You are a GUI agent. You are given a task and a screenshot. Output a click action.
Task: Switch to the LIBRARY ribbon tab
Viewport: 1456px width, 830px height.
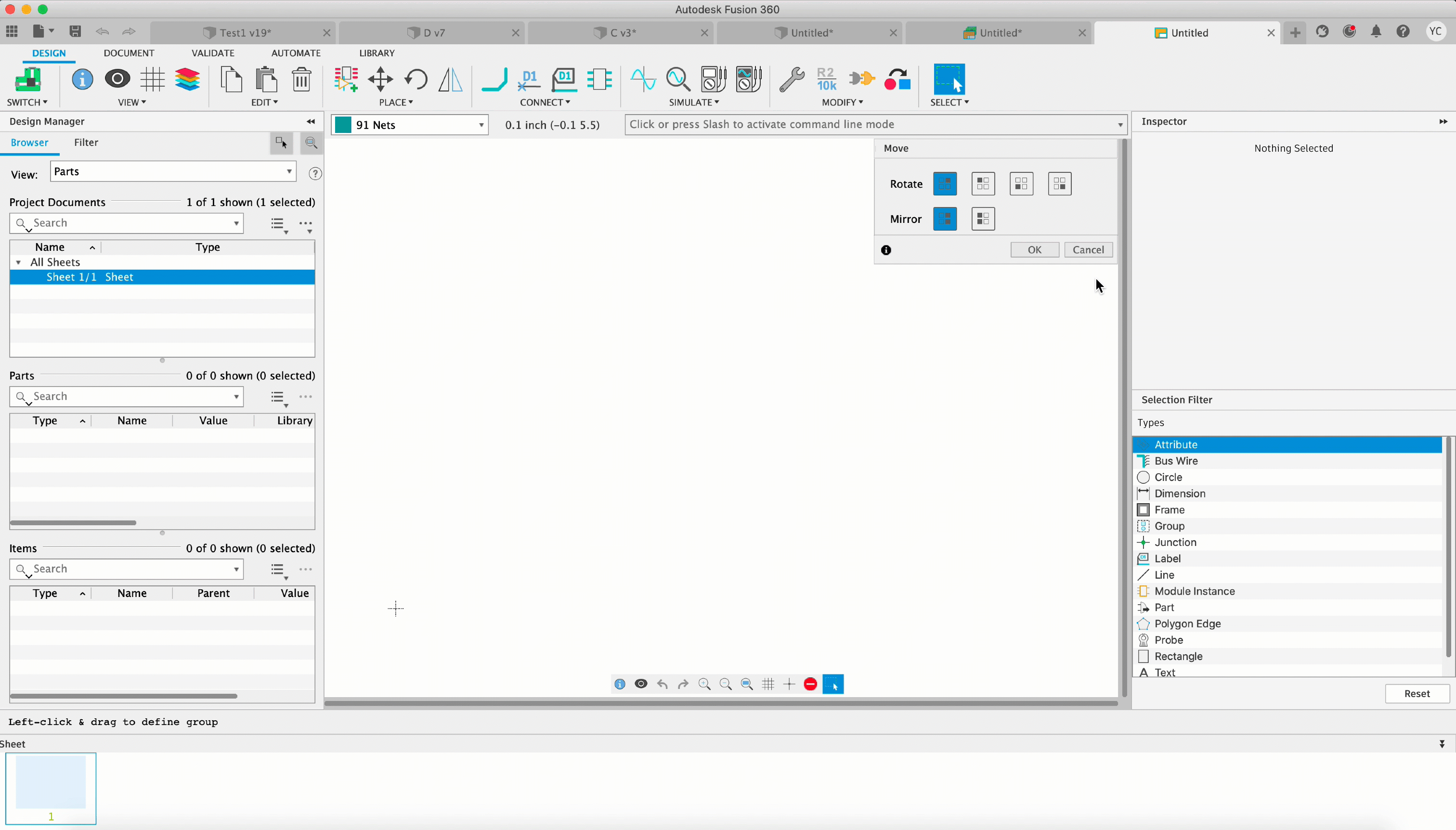[x=377, y=52]
